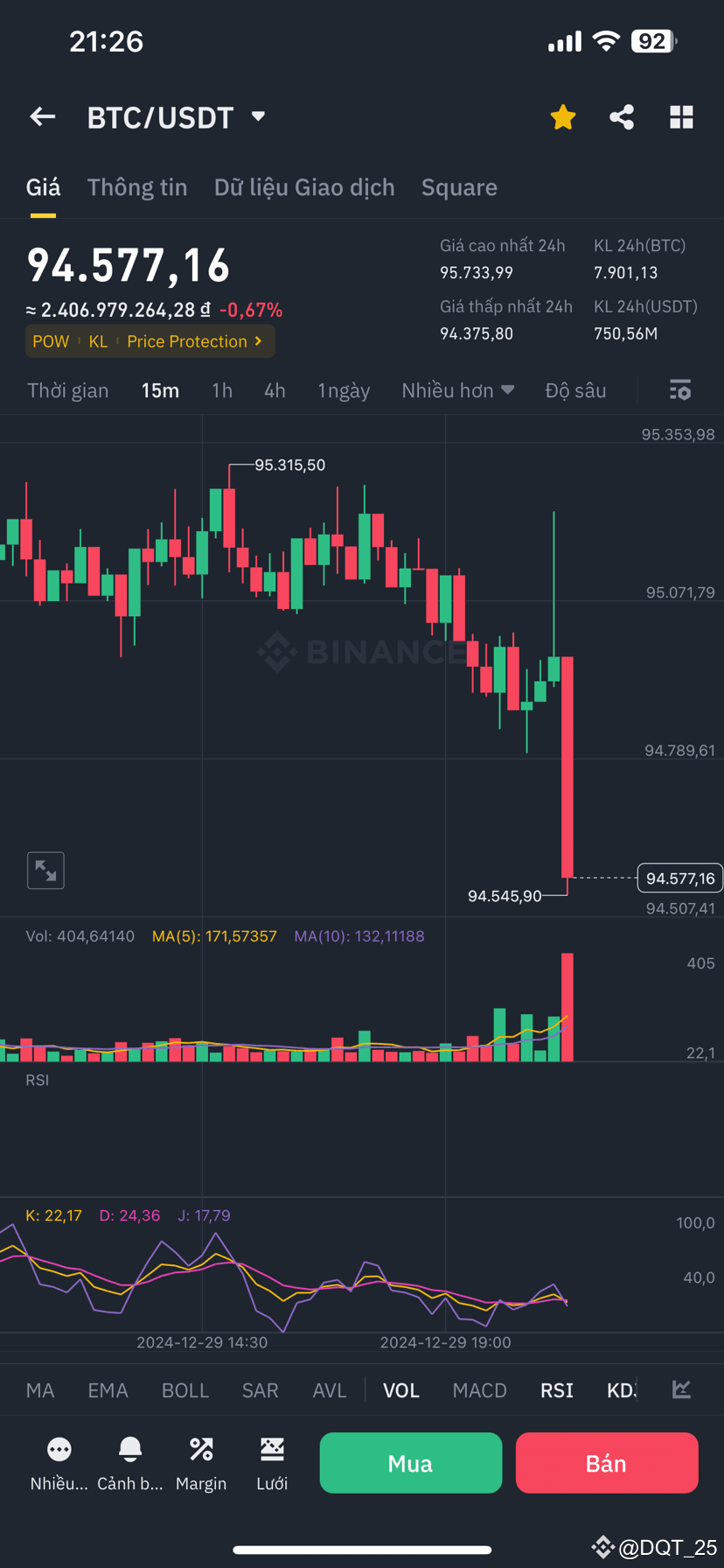This screenshot has width=724, height=1568.
Task: Tap the back arrow icon
Action: 42,117
